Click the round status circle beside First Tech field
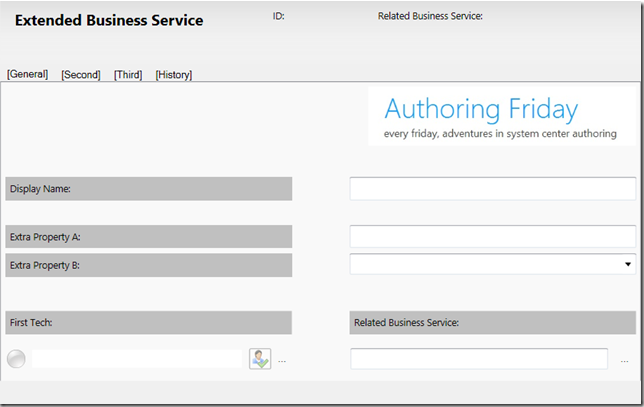This screenshot has height=407, width=644. (x=16, y=359)
